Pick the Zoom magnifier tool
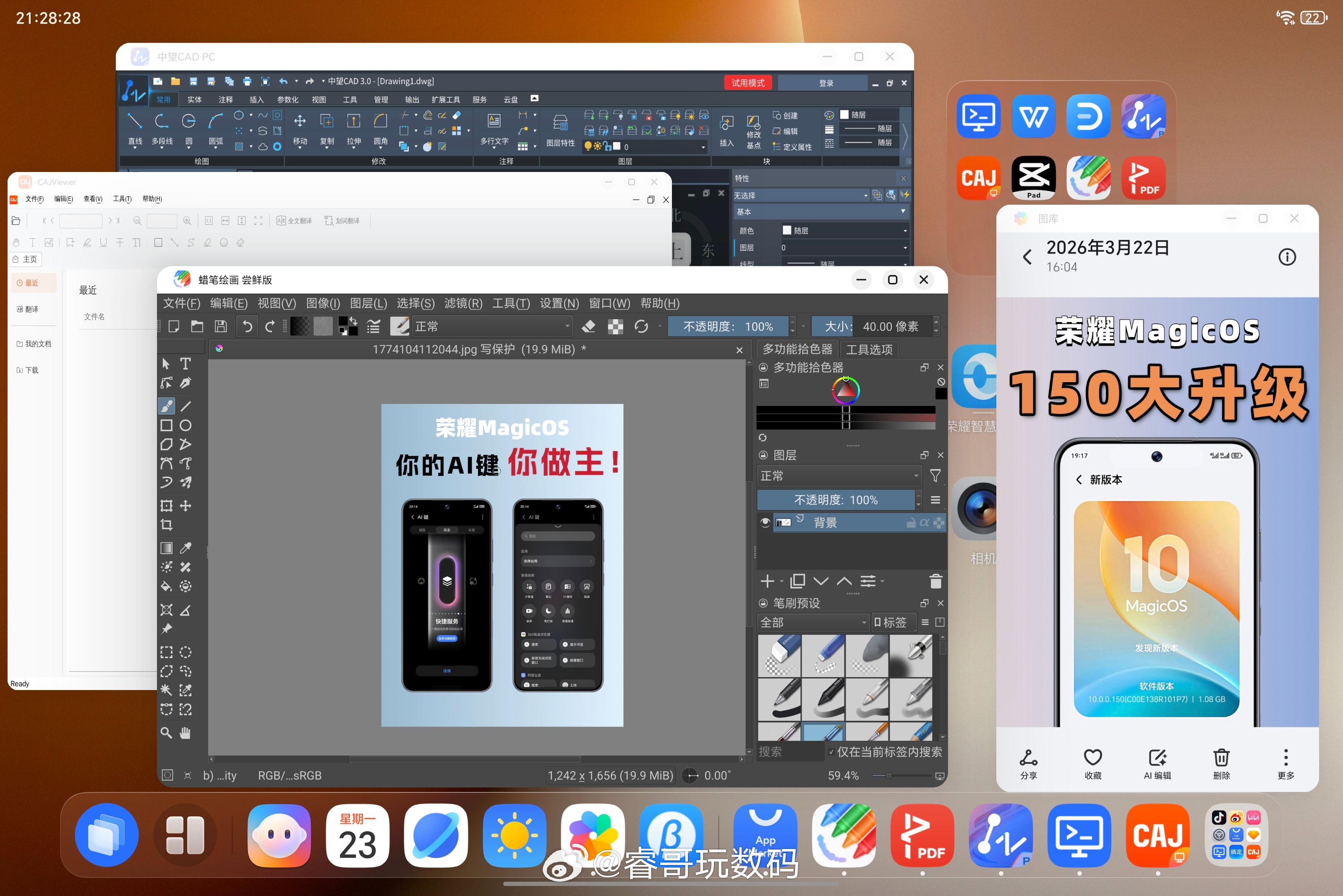1343x896 pixels. pyautogui.click(x=166, y=732)
